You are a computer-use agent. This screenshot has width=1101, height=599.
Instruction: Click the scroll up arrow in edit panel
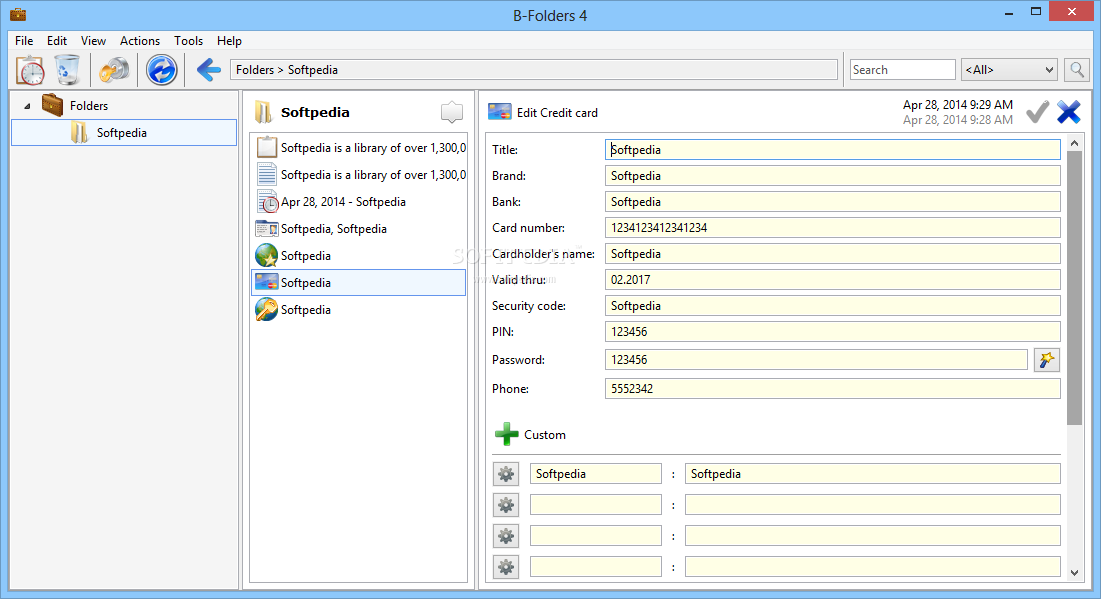point(1074,143)
